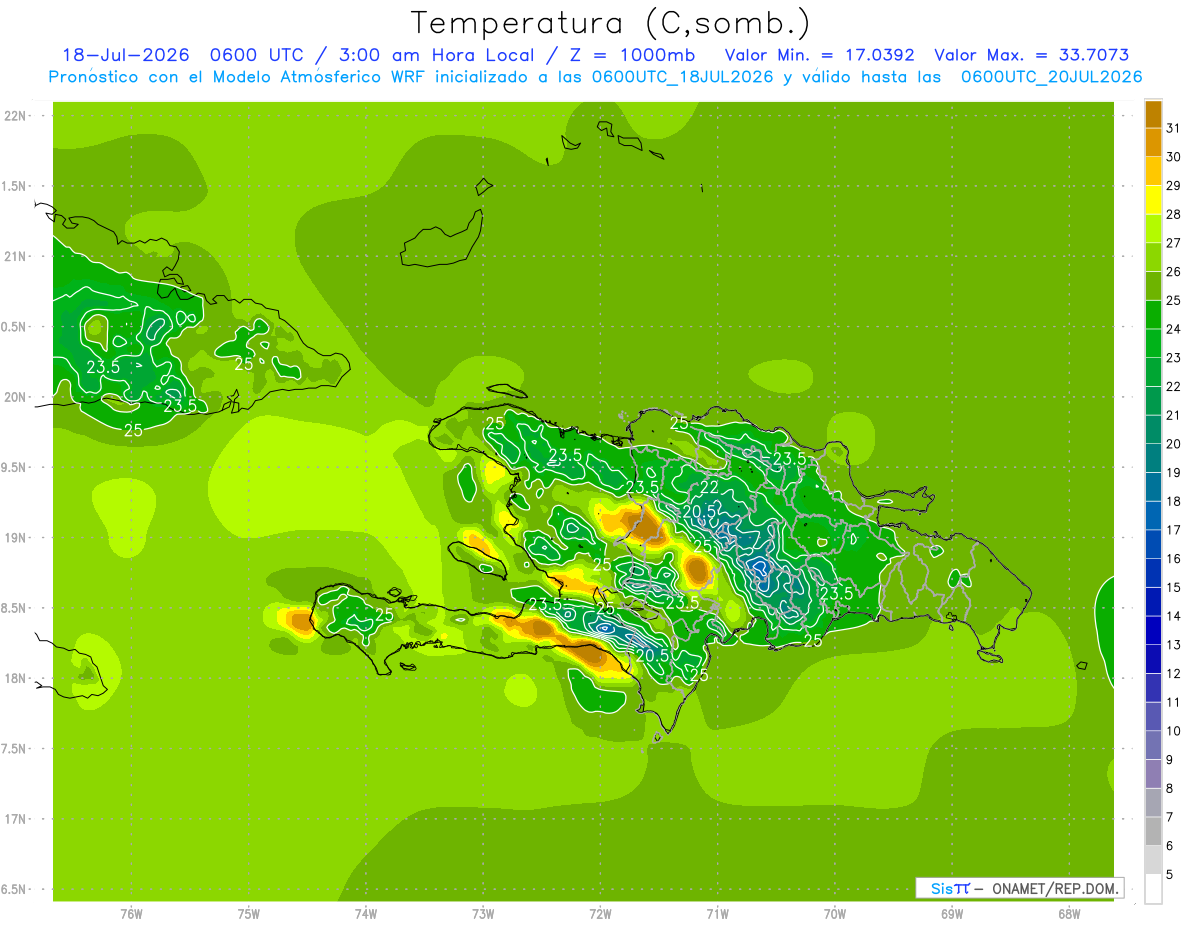Click the legend value '12'

point(1174,674)
